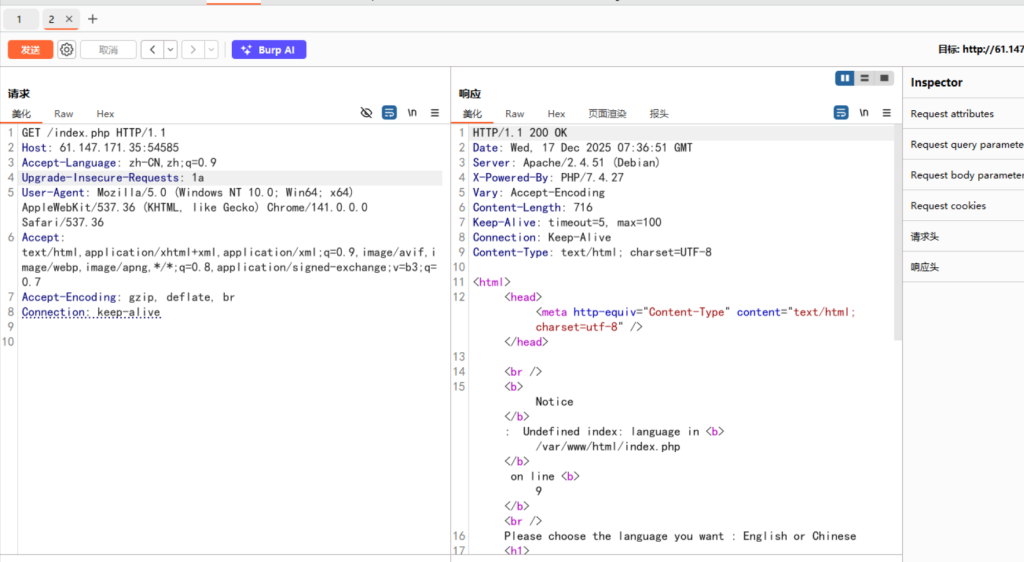Go back to previous request in history
Viewport: 1024px width, 562px height.
pos(151,49)
